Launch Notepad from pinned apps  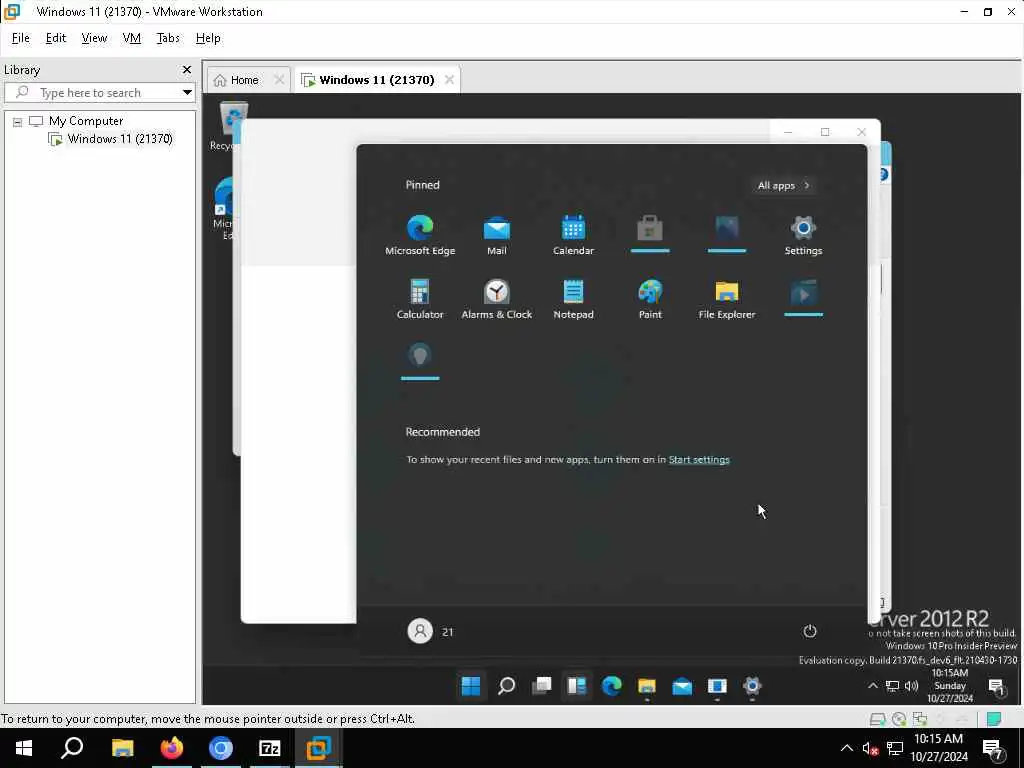point(573,298)
